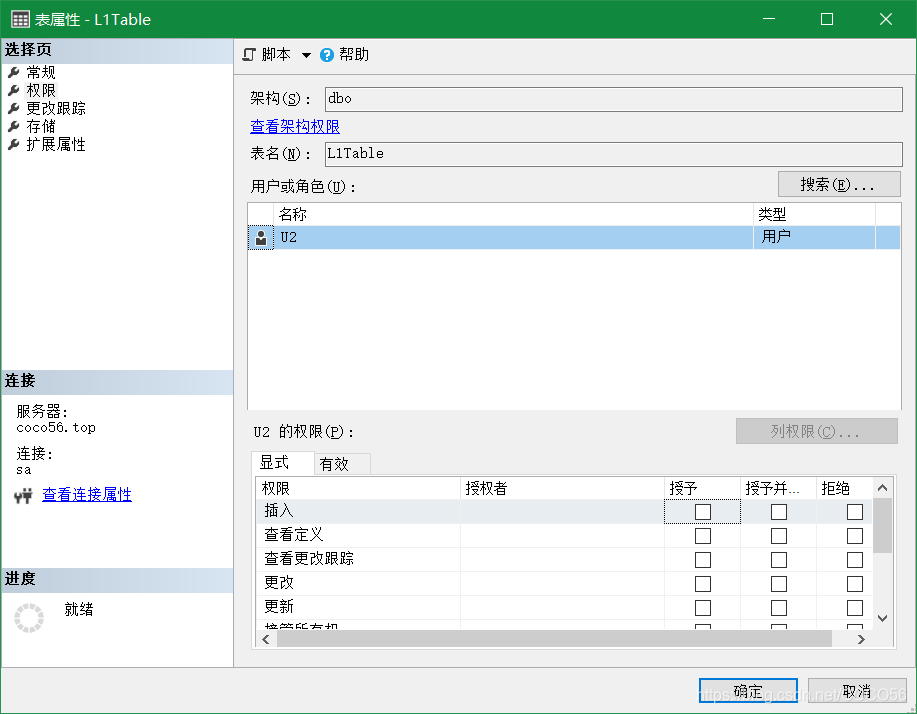Click the horizontal scrollbar thumb of permissions grid

click(554, 640)
